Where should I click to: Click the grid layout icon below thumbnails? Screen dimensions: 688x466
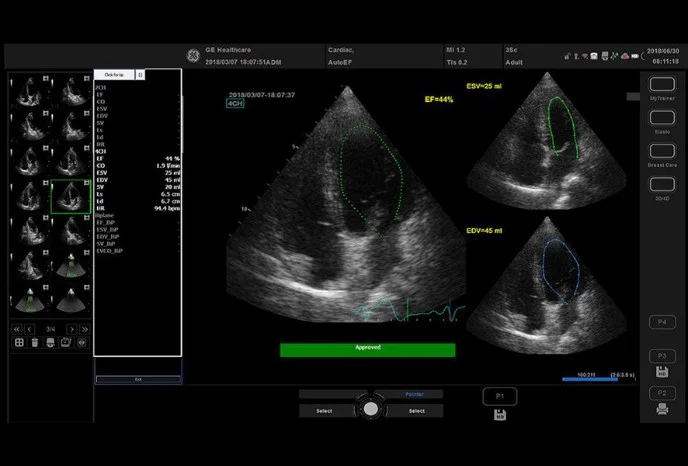18,343
